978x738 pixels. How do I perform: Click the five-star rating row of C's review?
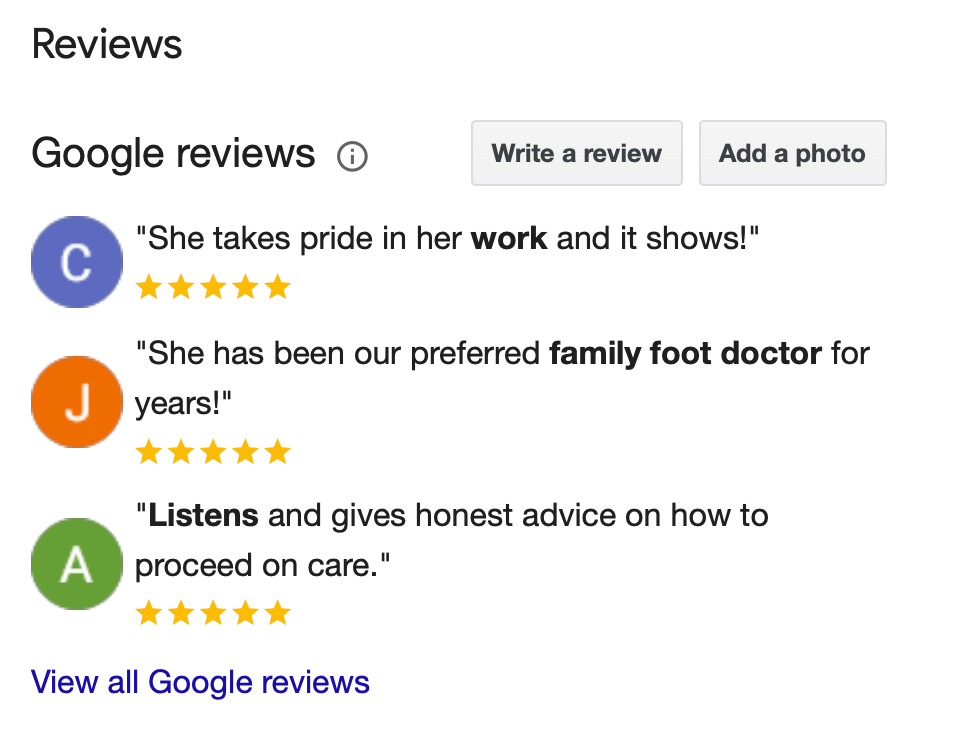click(213, 287)
